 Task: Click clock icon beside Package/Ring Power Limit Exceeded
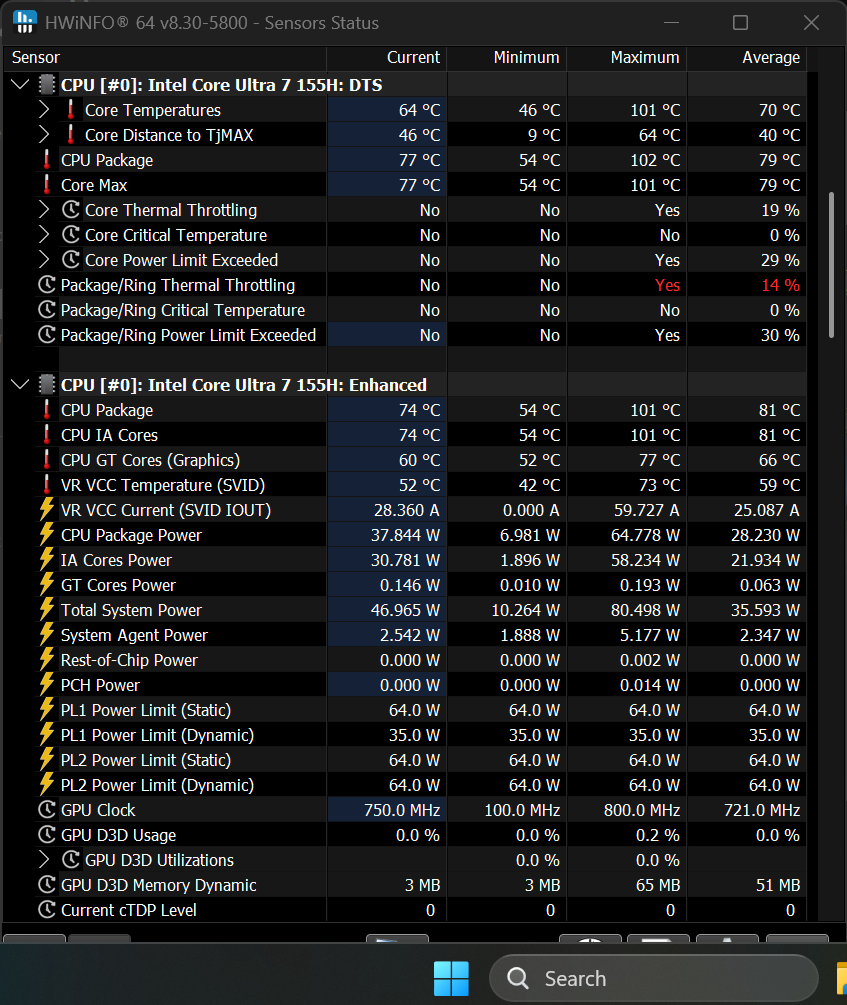[47, 335]
